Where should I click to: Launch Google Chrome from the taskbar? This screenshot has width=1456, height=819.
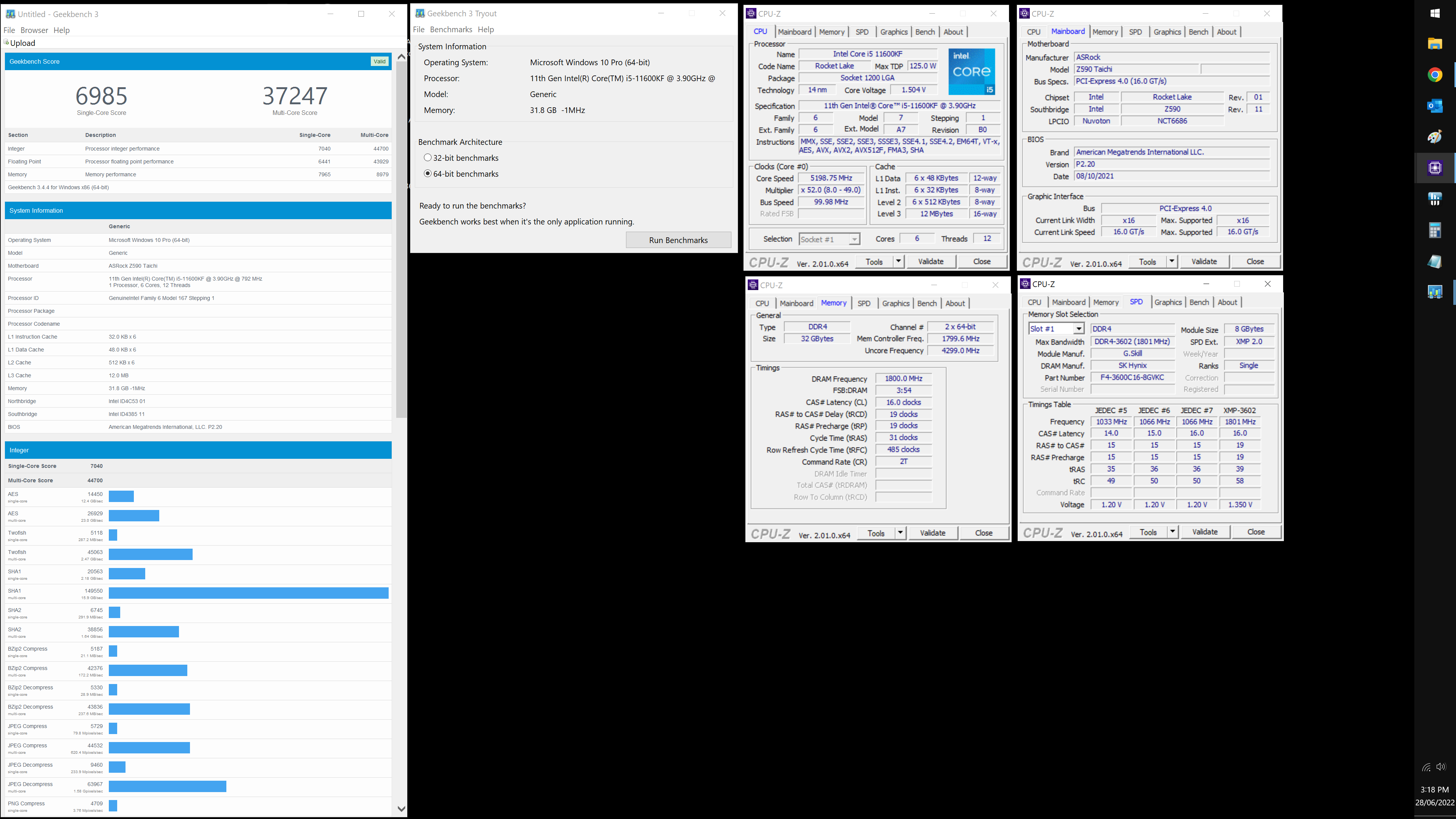click(x=1434, y=75)
